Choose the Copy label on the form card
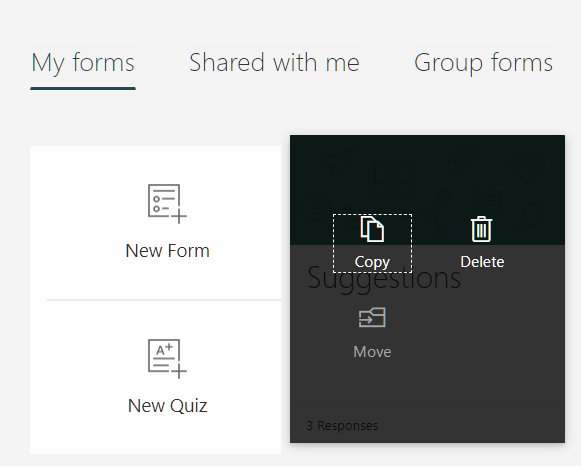 click(x=372, y=262)
